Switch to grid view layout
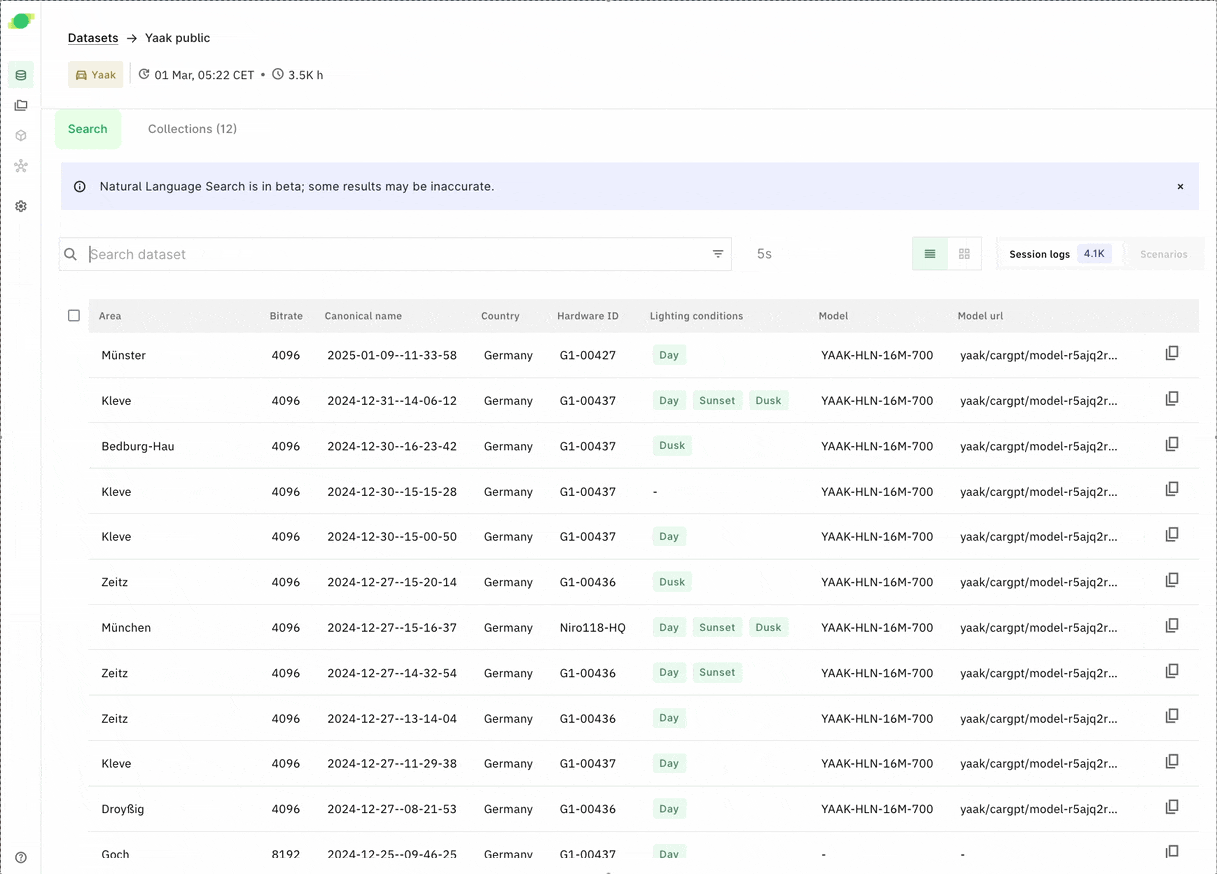Viewport: 1217px width, 874px height. [x=964, y=254]
